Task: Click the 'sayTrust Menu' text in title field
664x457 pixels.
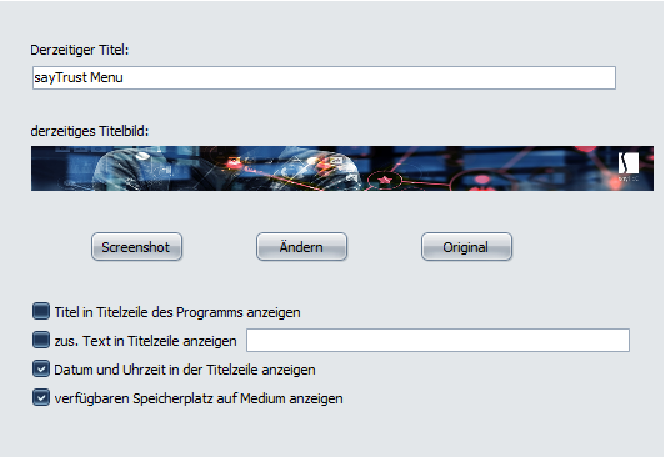Action: (78, 78)
